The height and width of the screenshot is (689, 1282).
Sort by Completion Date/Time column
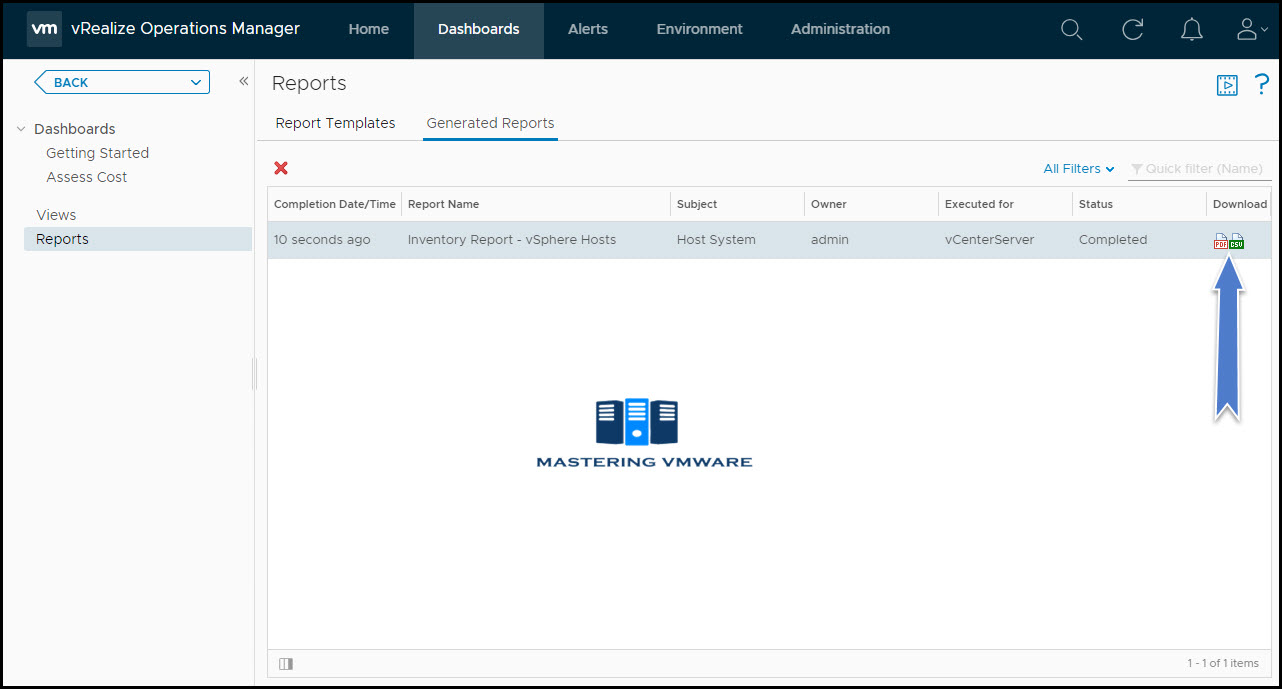point(335,204)
